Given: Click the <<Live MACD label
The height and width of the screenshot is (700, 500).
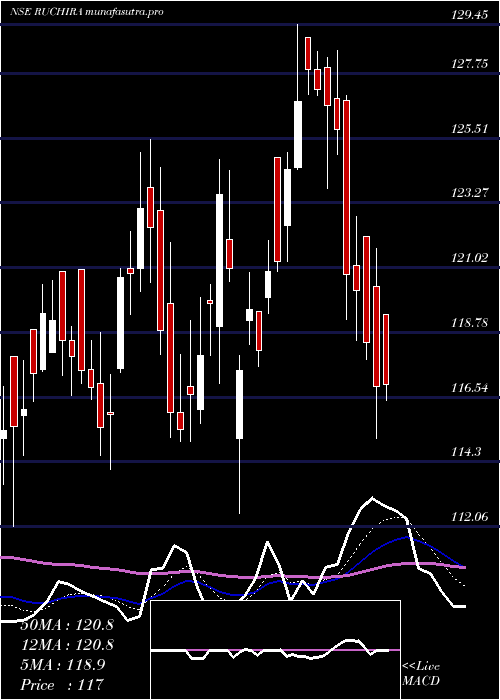Looking at the screenshot, I should click(421, 673).
